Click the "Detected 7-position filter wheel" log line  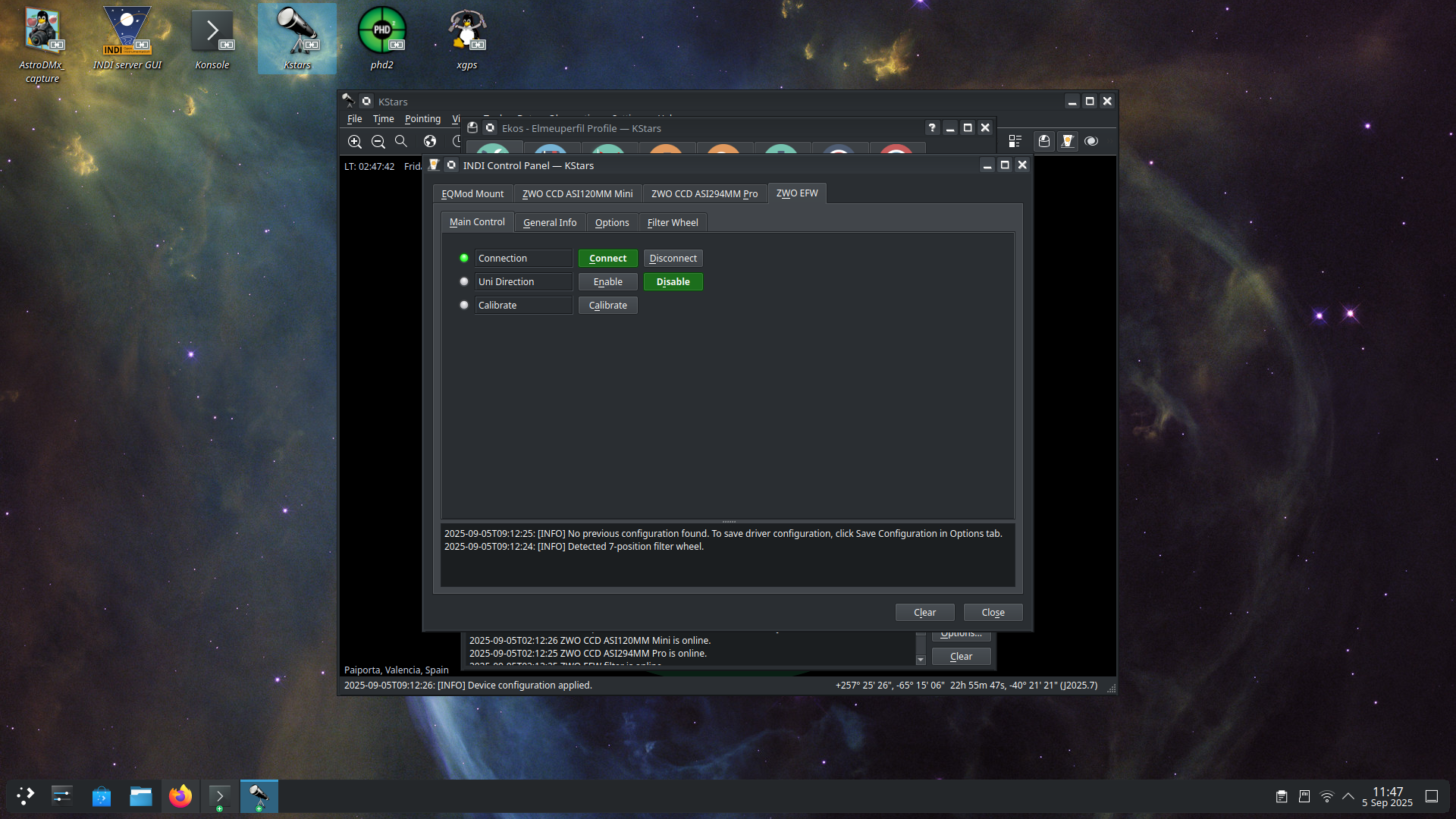pos(574,547)
